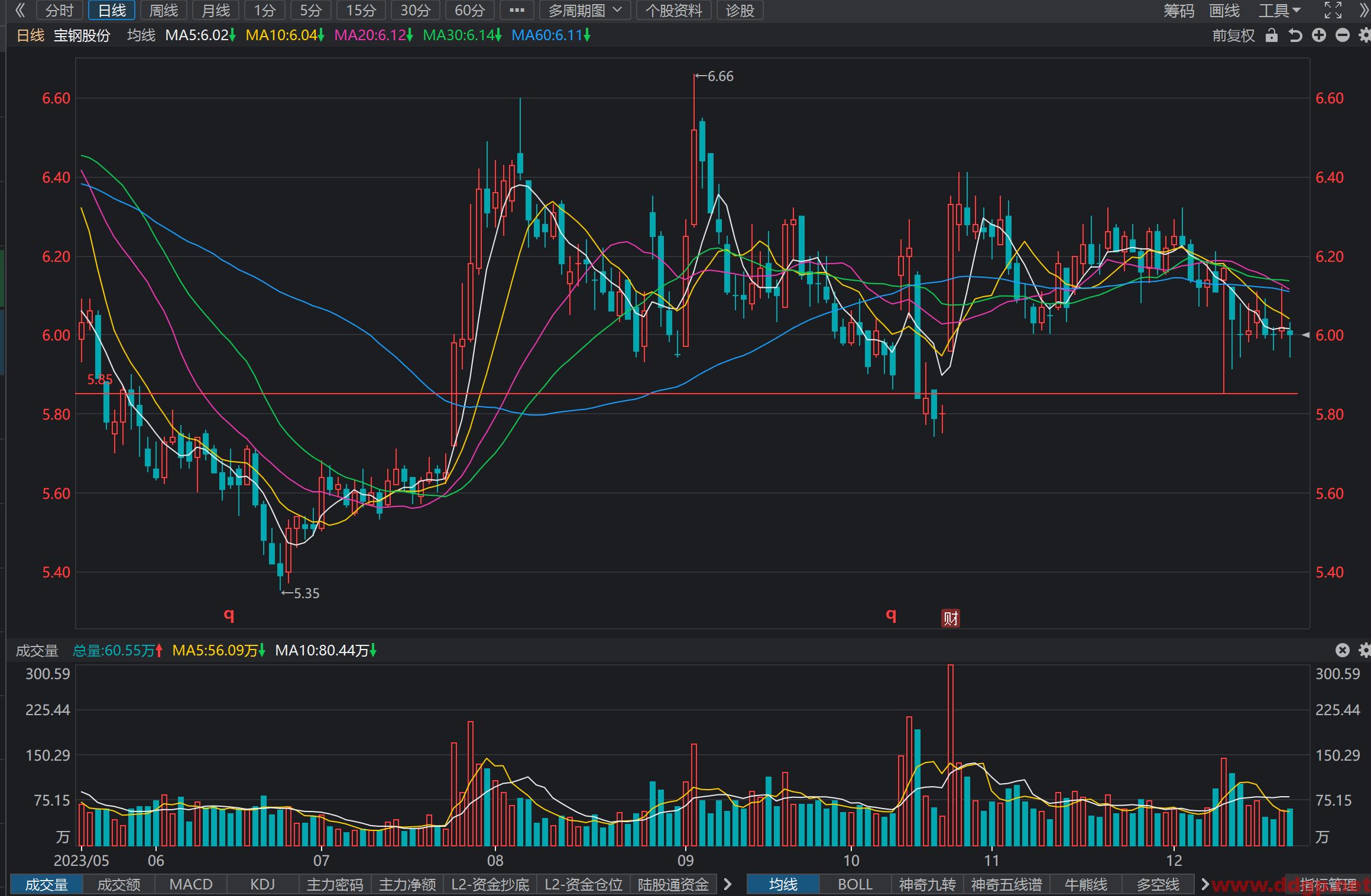Click the left double-chevron collapse icon
The width and height of the screenshot is (1371, 896).
coord(20,10)
